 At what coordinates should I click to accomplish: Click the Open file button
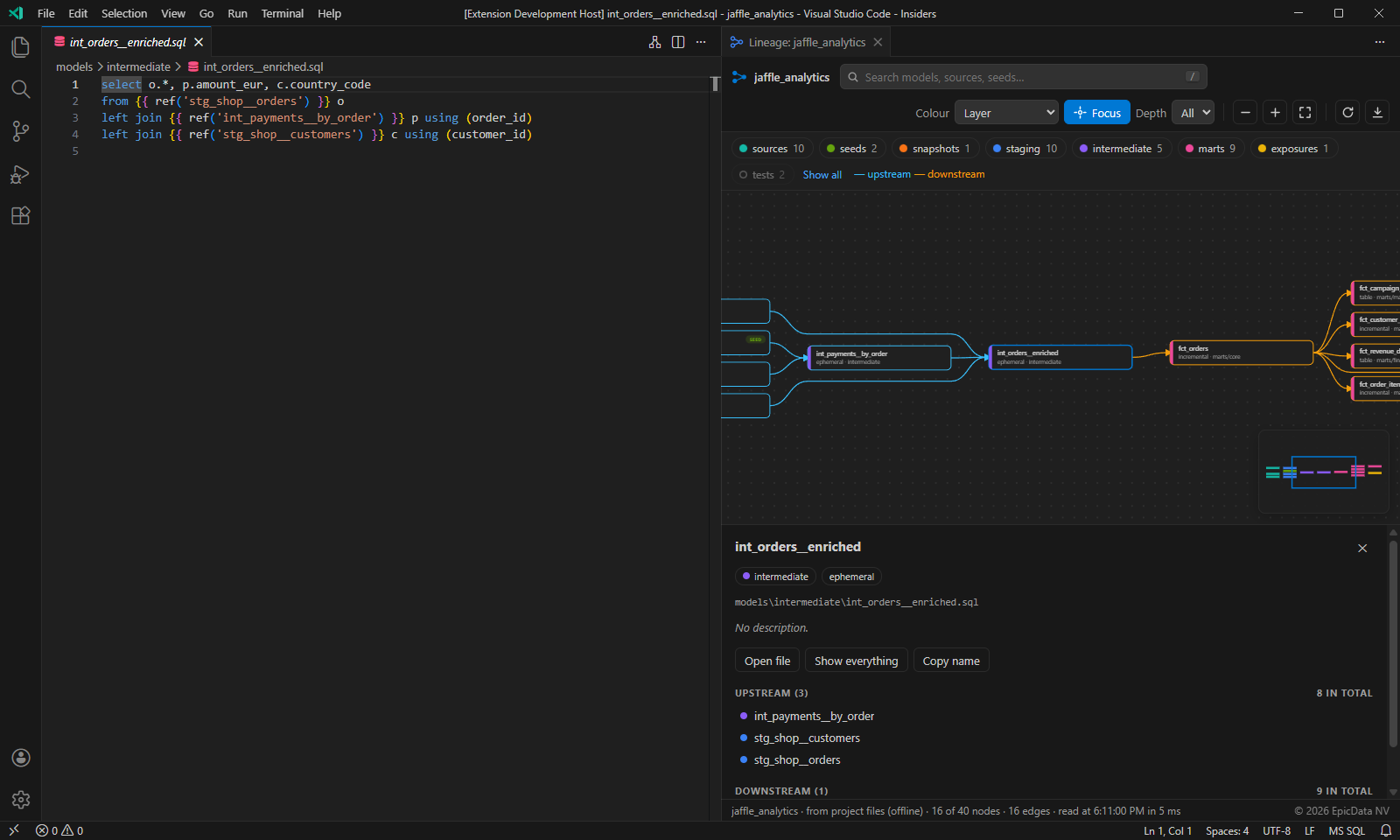click(x=767, y=661)
